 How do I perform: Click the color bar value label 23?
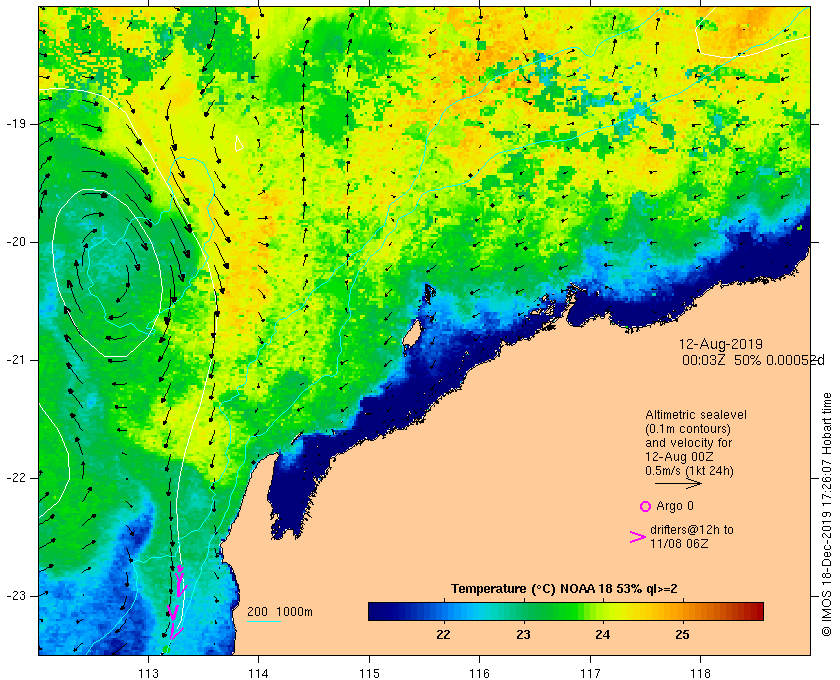click(523, 635)
